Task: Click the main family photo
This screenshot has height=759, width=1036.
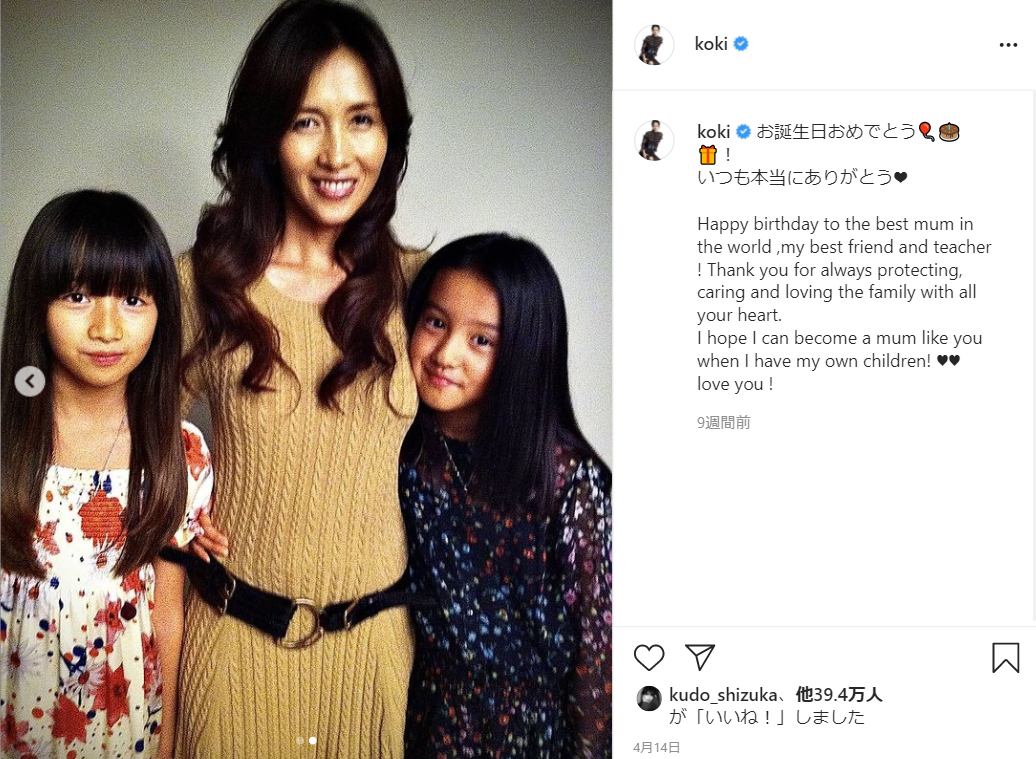Action: (306, 379)
